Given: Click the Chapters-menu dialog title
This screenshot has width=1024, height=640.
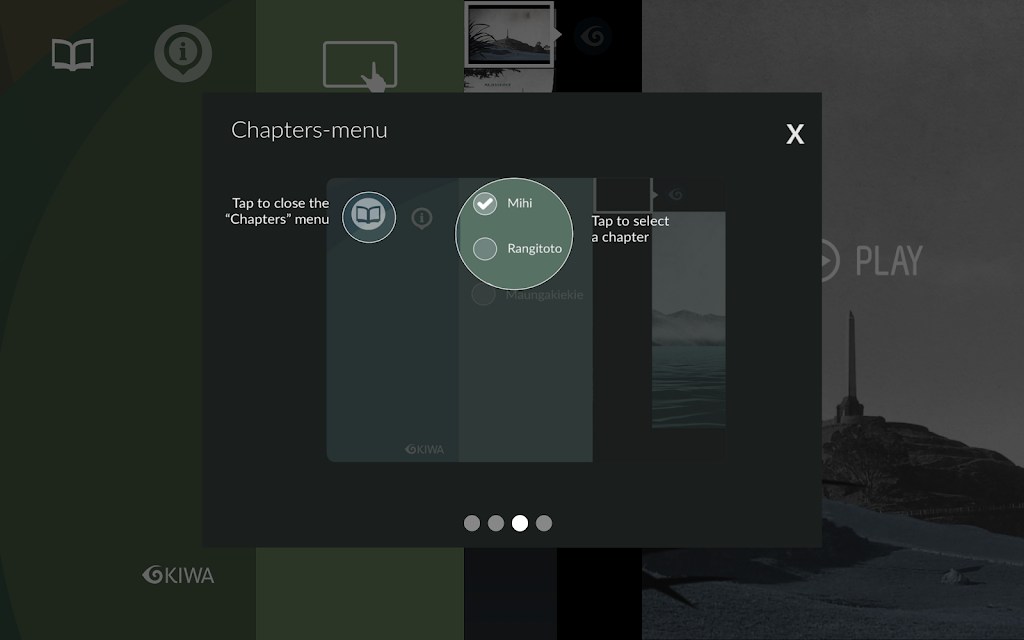Looking at the screenshot, I should pyautogui.click(x=309, y=130).
